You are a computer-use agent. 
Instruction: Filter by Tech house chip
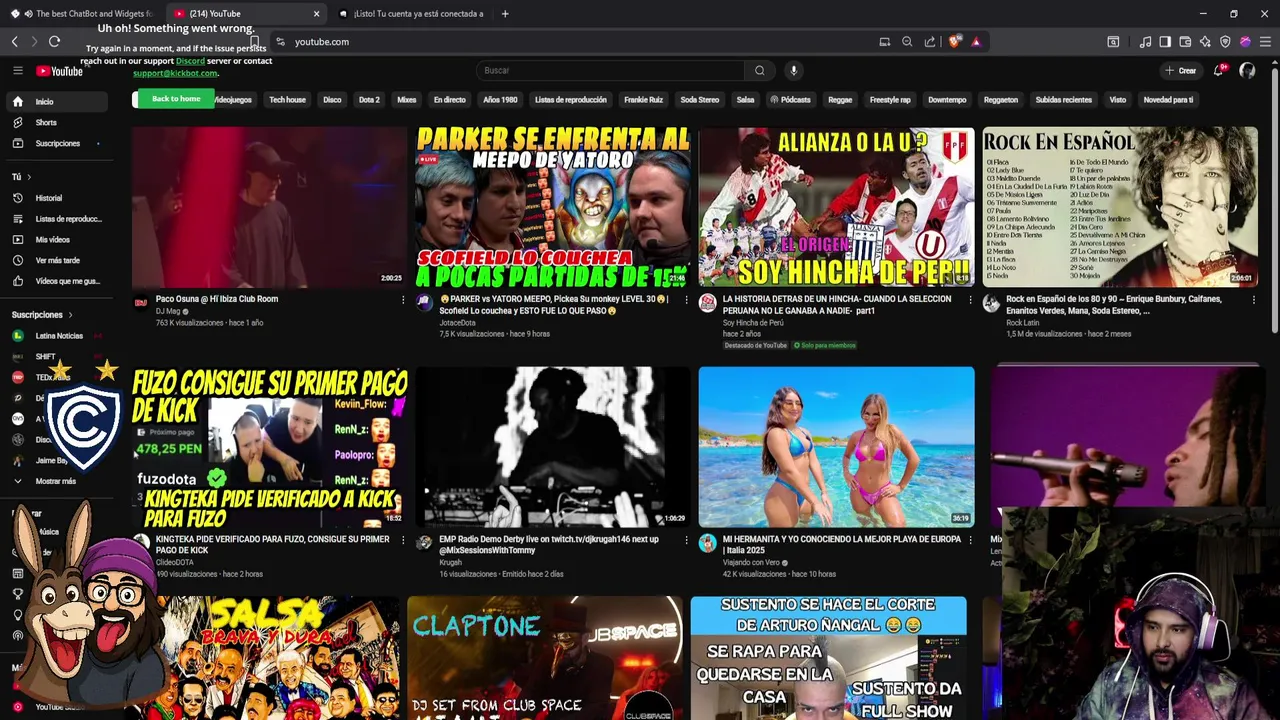(287, 100)
